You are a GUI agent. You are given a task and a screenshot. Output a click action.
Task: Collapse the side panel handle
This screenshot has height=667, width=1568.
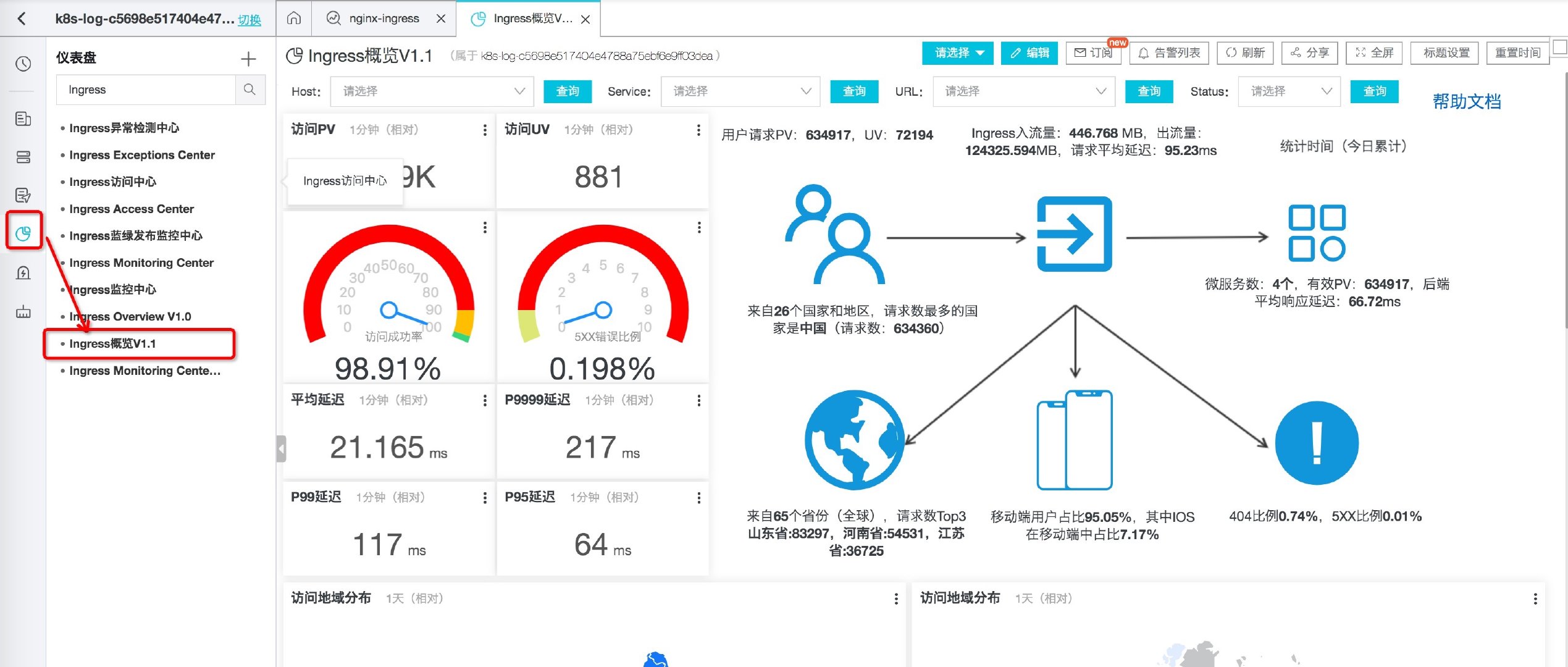coord(281,449)
